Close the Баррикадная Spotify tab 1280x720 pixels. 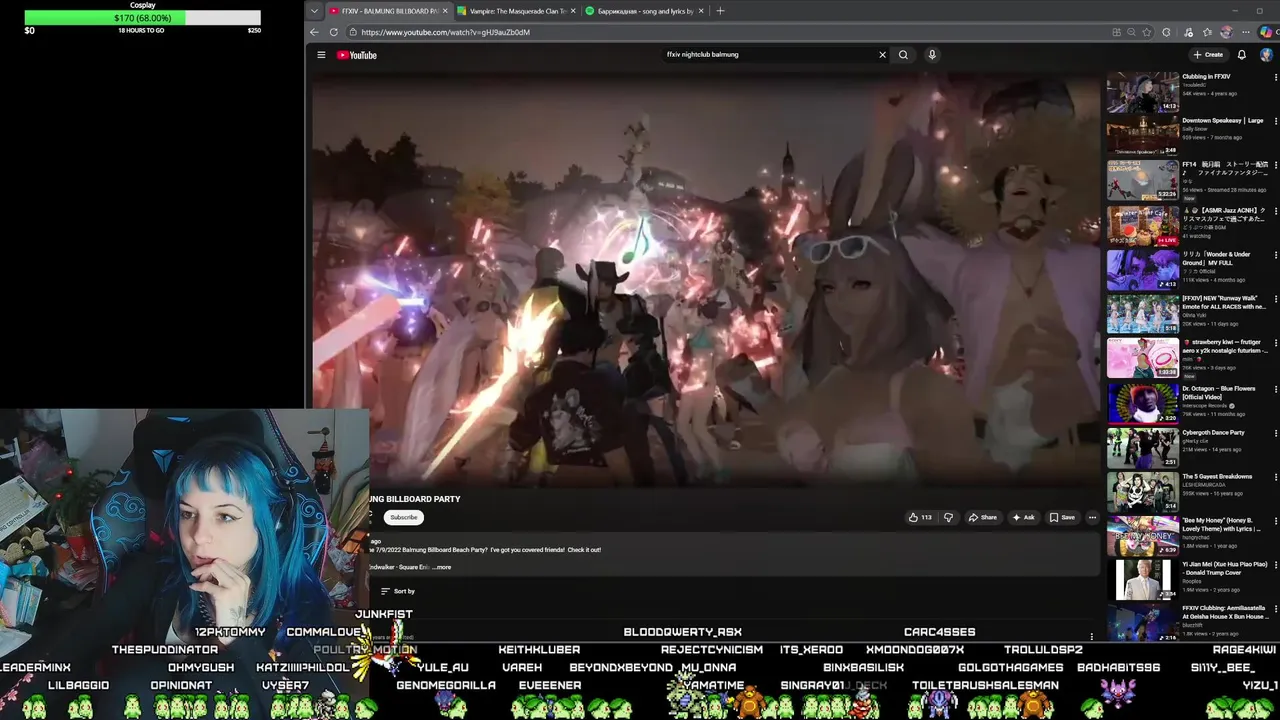click(701, 11)
